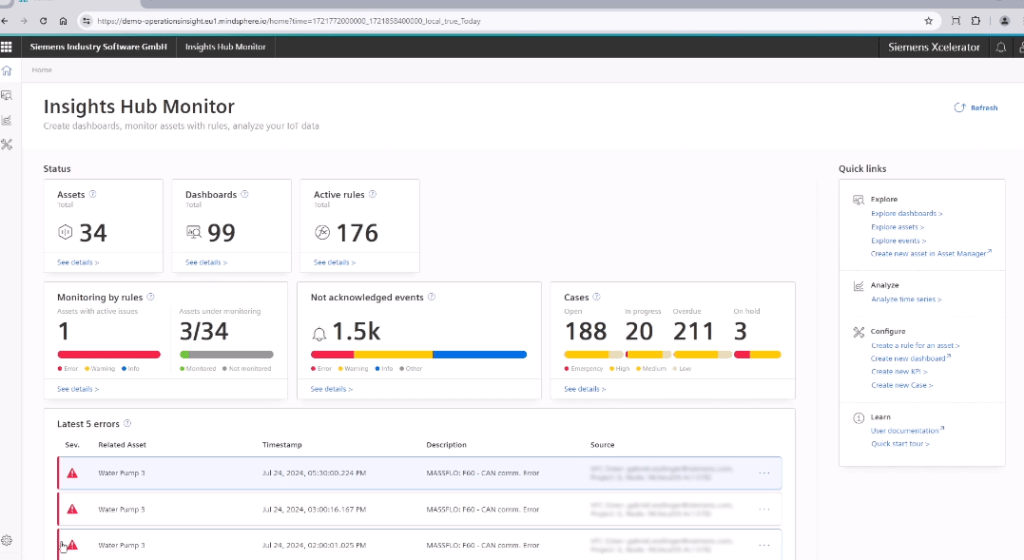The height and width of the screenshot is (560, 1024).
Task: Expand See details under Cases card
Action: [585, 389]
